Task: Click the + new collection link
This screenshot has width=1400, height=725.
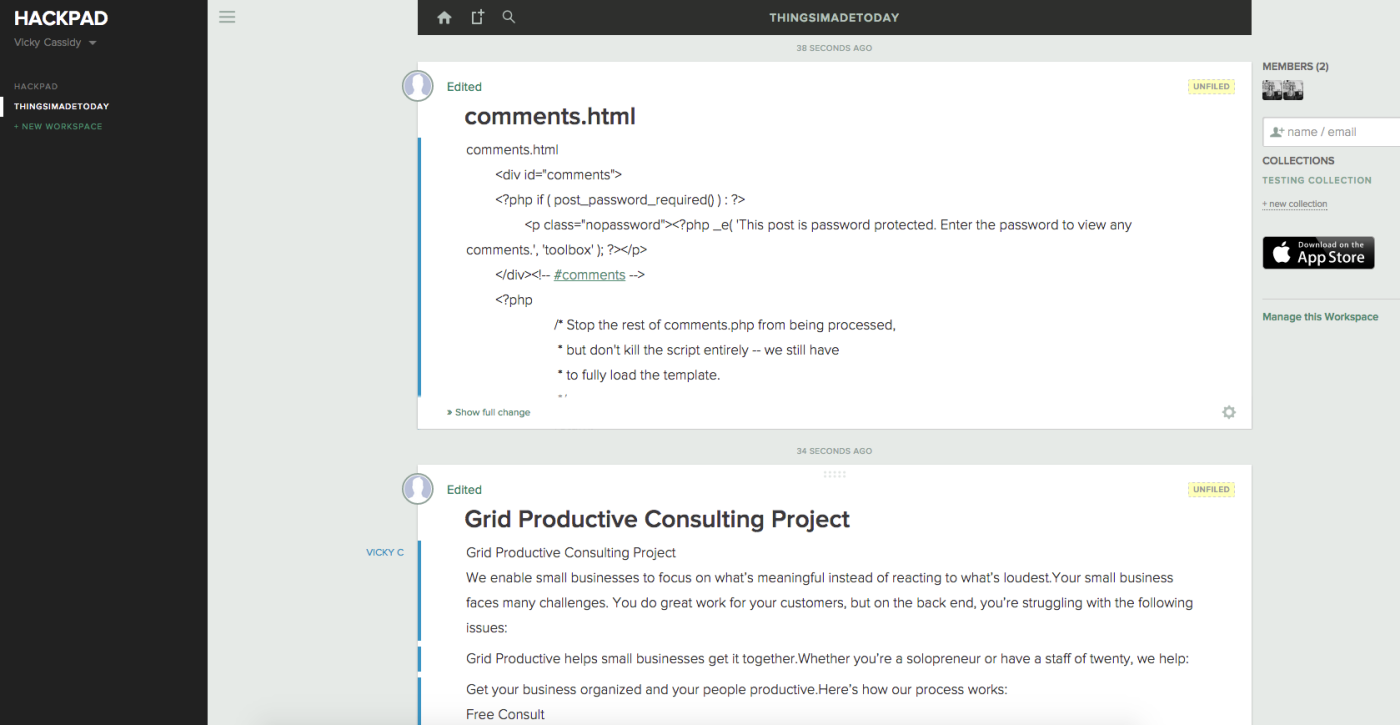Action: [1295, 204]
